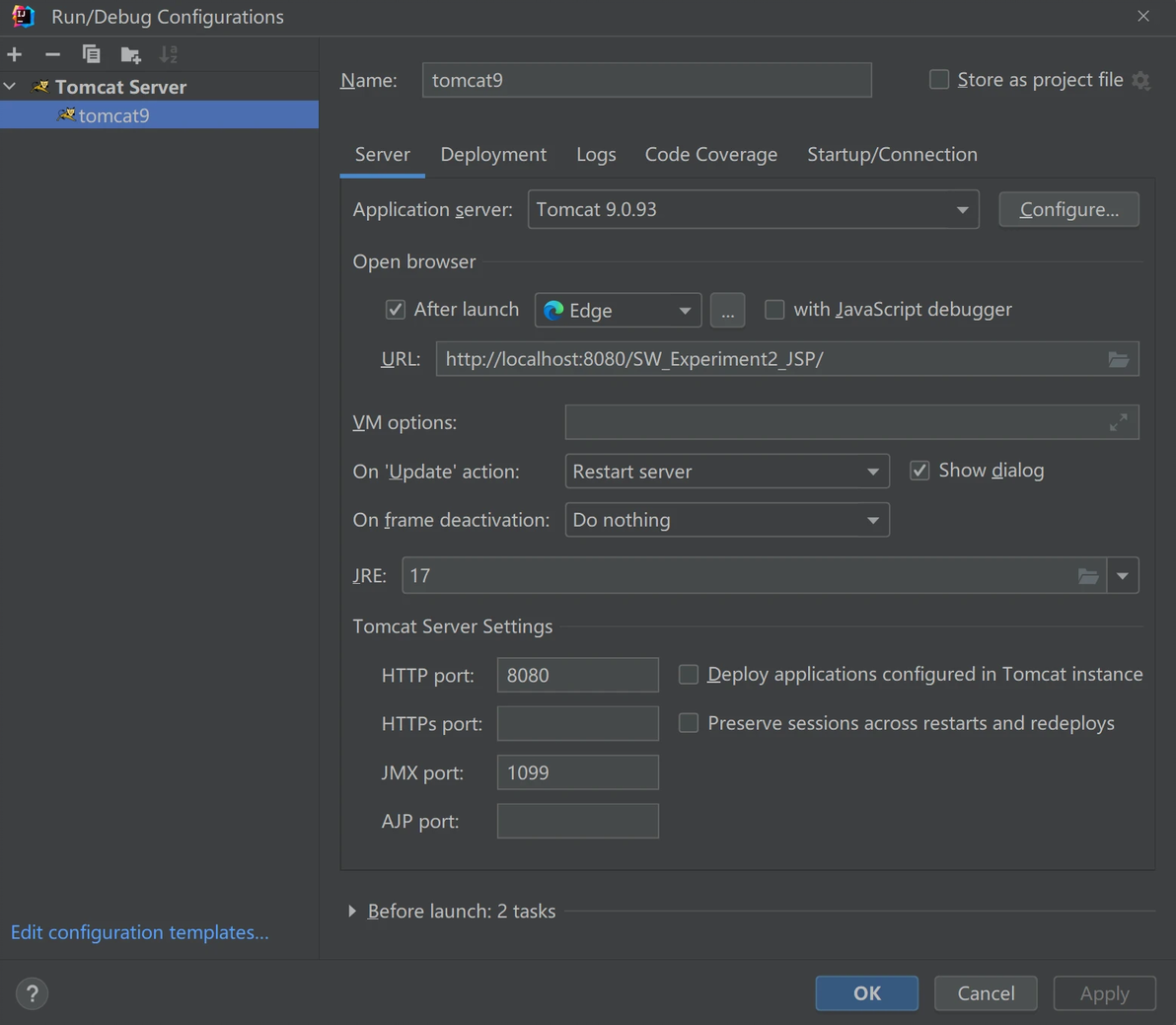Click the Tomcat Server Settings heading
The height and width of the screenshot is (1025, 1176).
tap(452, 626)
